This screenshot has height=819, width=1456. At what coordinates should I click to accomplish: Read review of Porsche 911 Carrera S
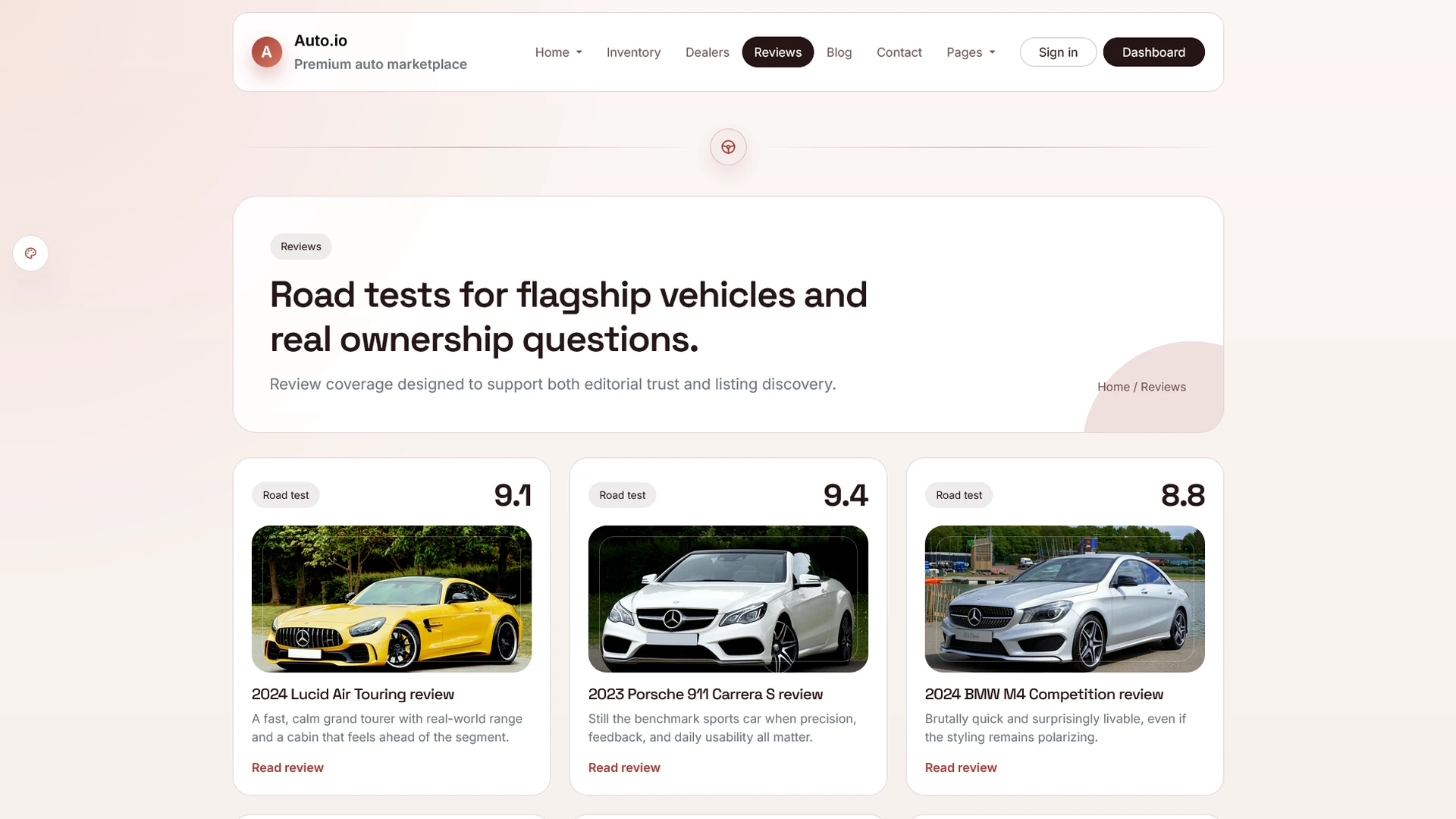pyautogui.click(x=624, y=767)
